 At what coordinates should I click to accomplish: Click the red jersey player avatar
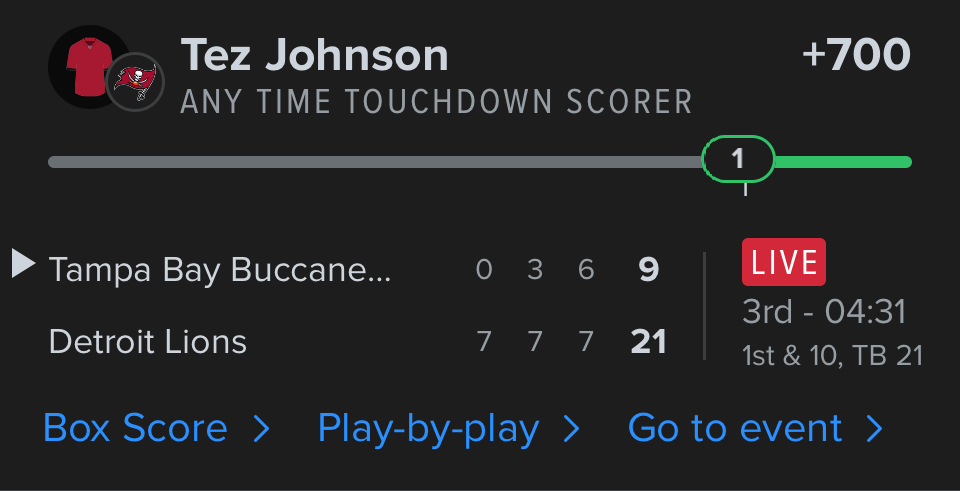coord(86,68)
